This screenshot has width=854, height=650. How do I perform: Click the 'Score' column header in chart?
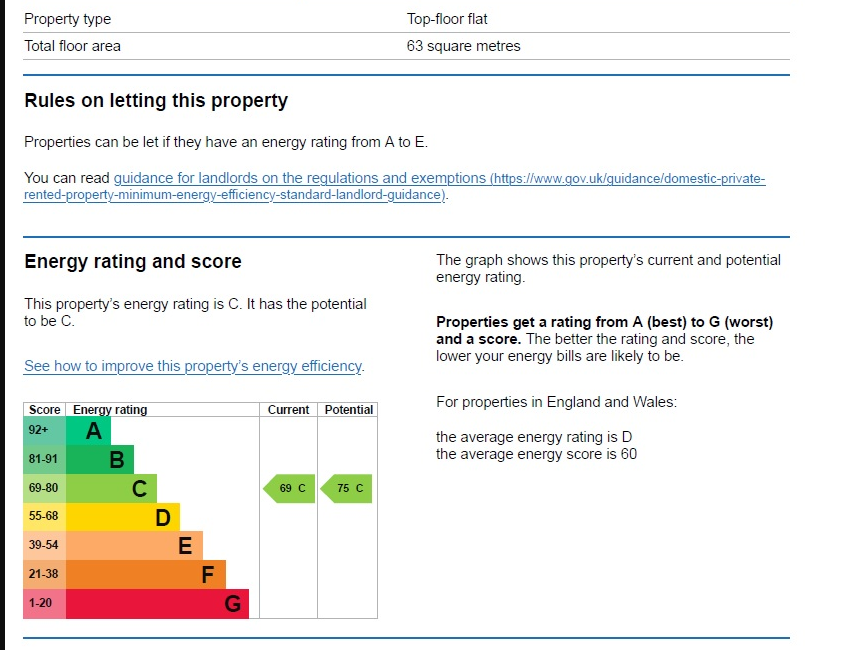tap(45, 410)
